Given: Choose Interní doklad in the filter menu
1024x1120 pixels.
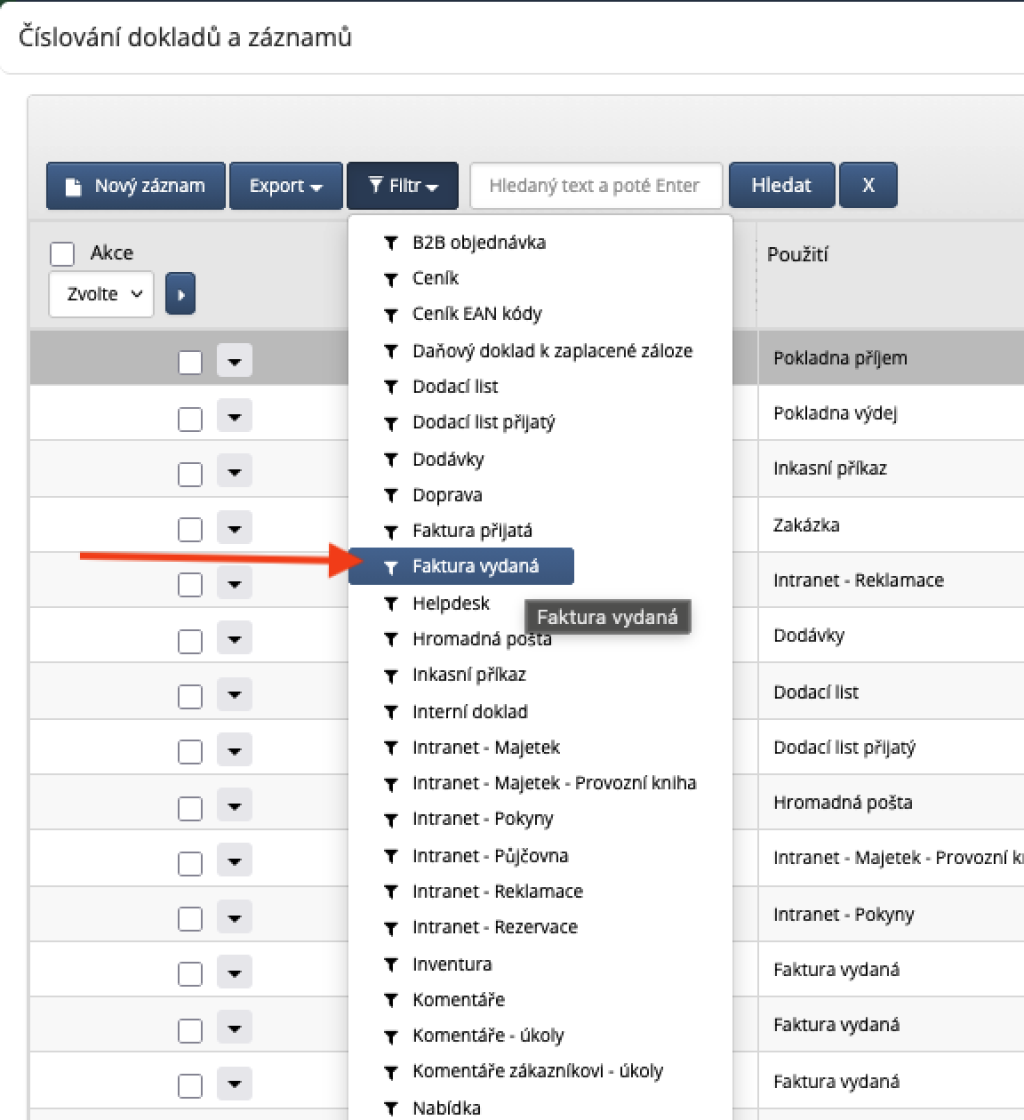Looking at the screenshot, I should [470, 712].
